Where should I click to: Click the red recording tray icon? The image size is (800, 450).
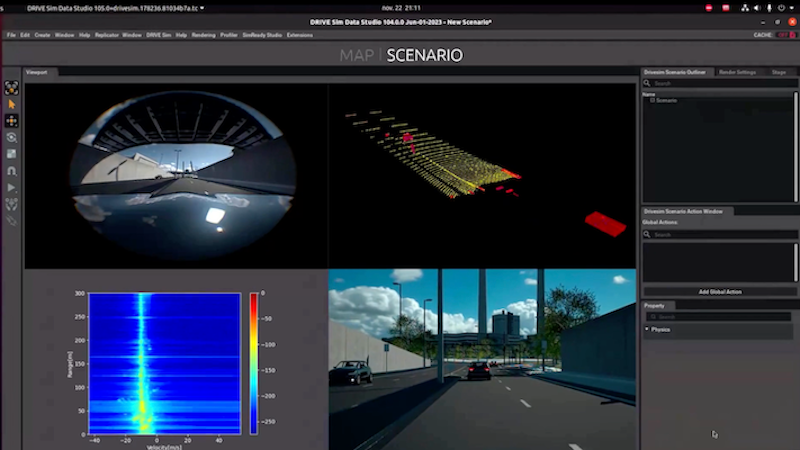pyautogui.click(x=726, y=8)
